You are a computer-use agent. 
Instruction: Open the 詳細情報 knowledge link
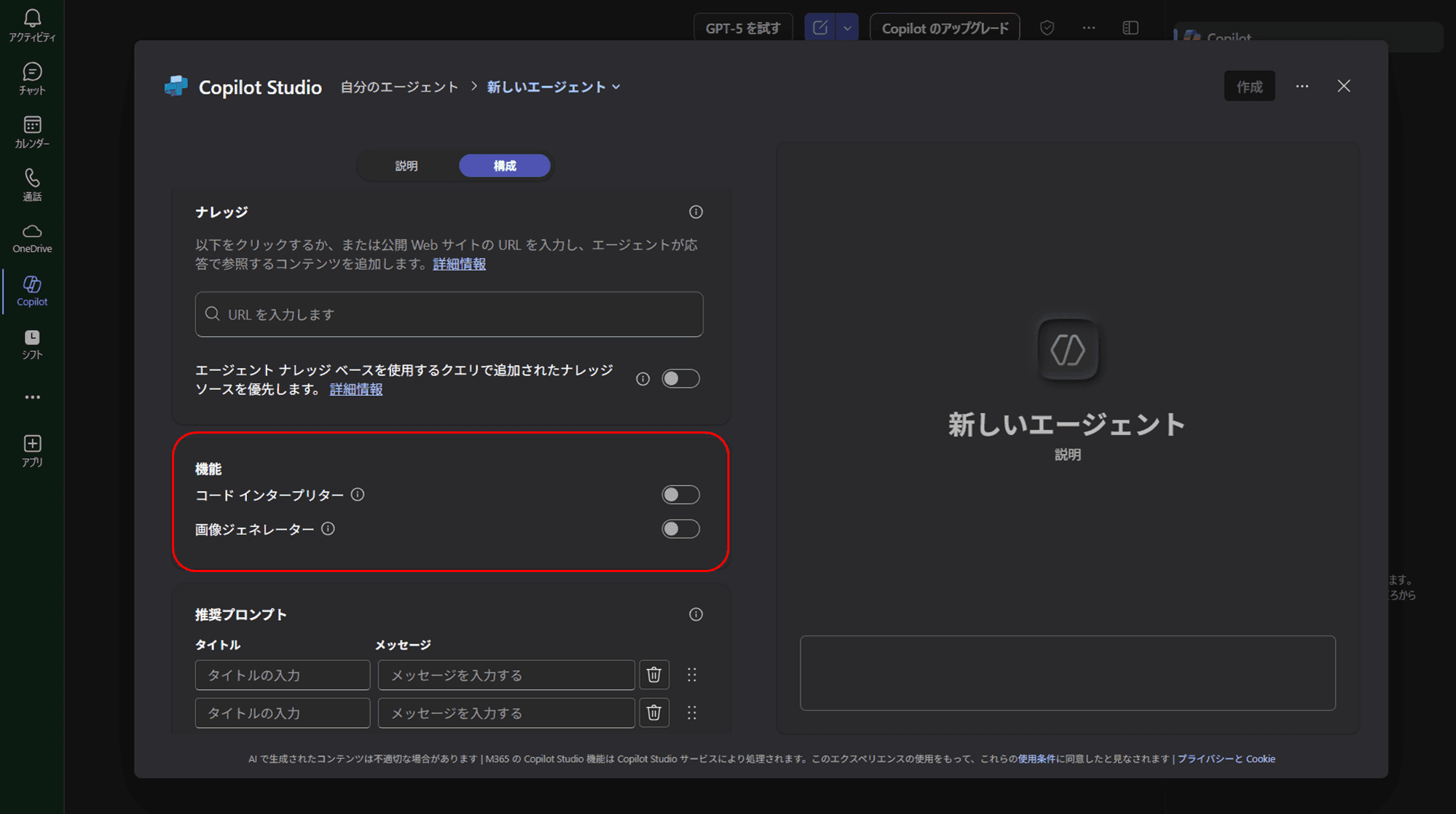pyautogui.click(x=459, y=264)
